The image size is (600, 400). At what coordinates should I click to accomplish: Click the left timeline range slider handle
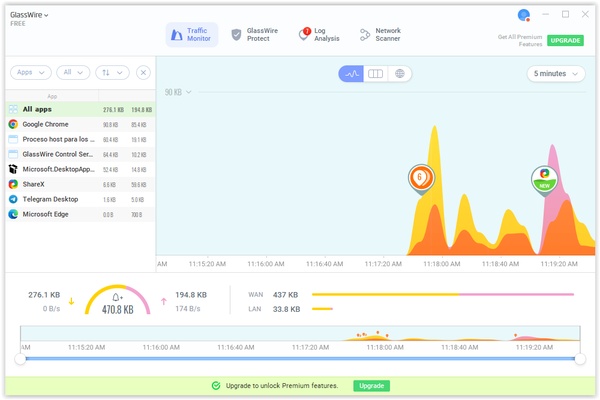(20, 358)
